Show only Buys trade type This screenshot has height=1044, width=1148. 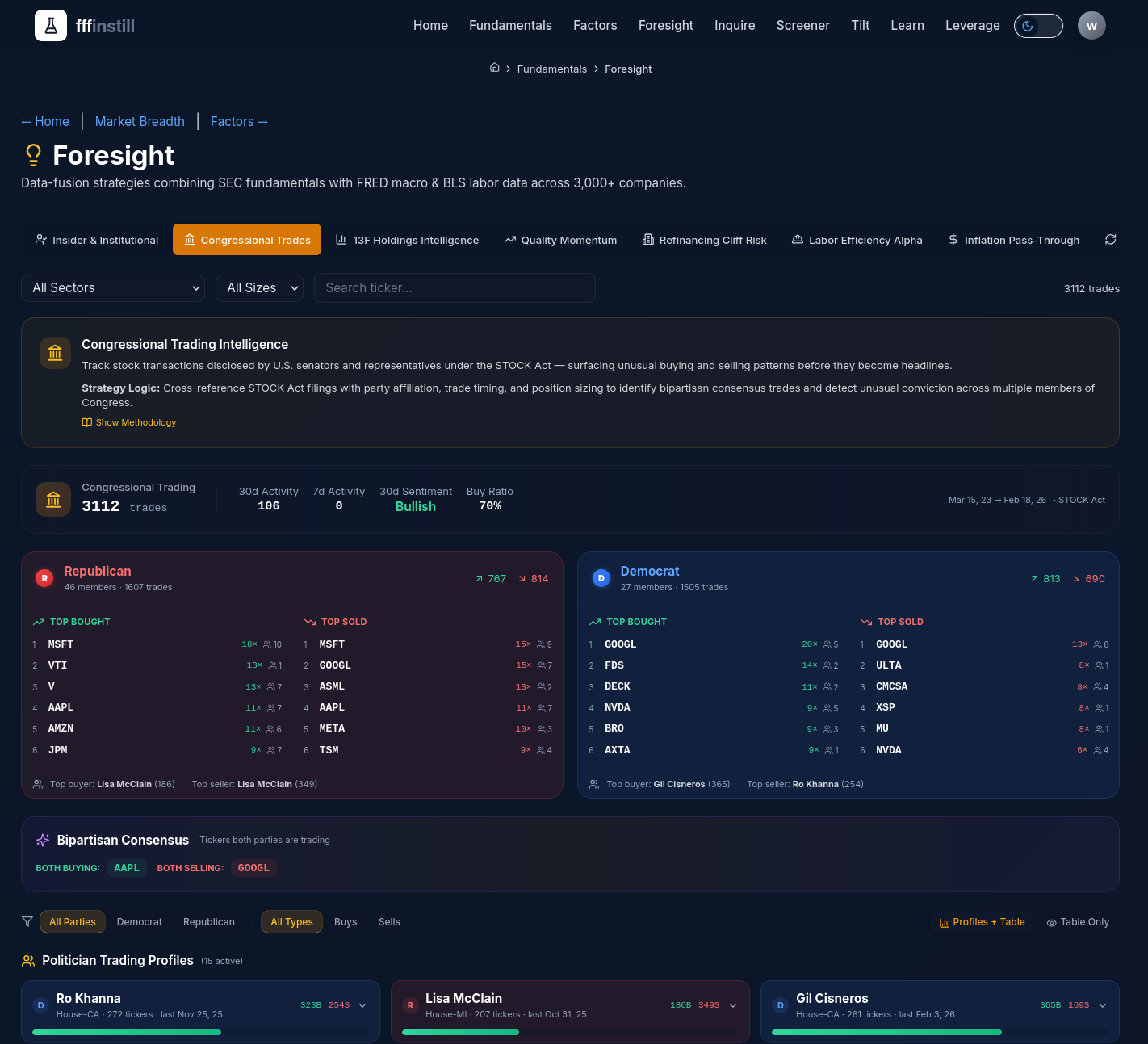click(346, 922)
